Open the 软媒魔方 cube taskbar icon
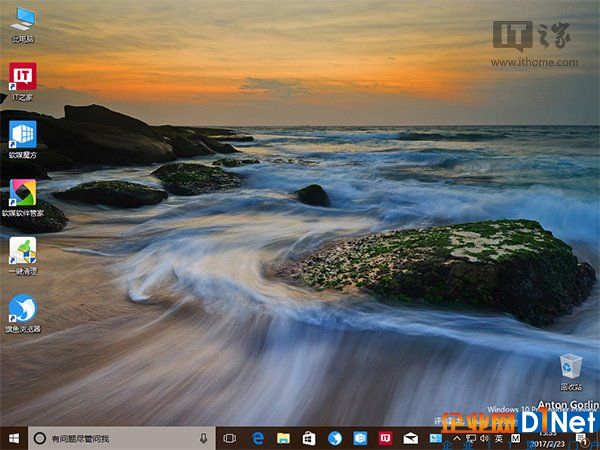 (x=360, y=439)
